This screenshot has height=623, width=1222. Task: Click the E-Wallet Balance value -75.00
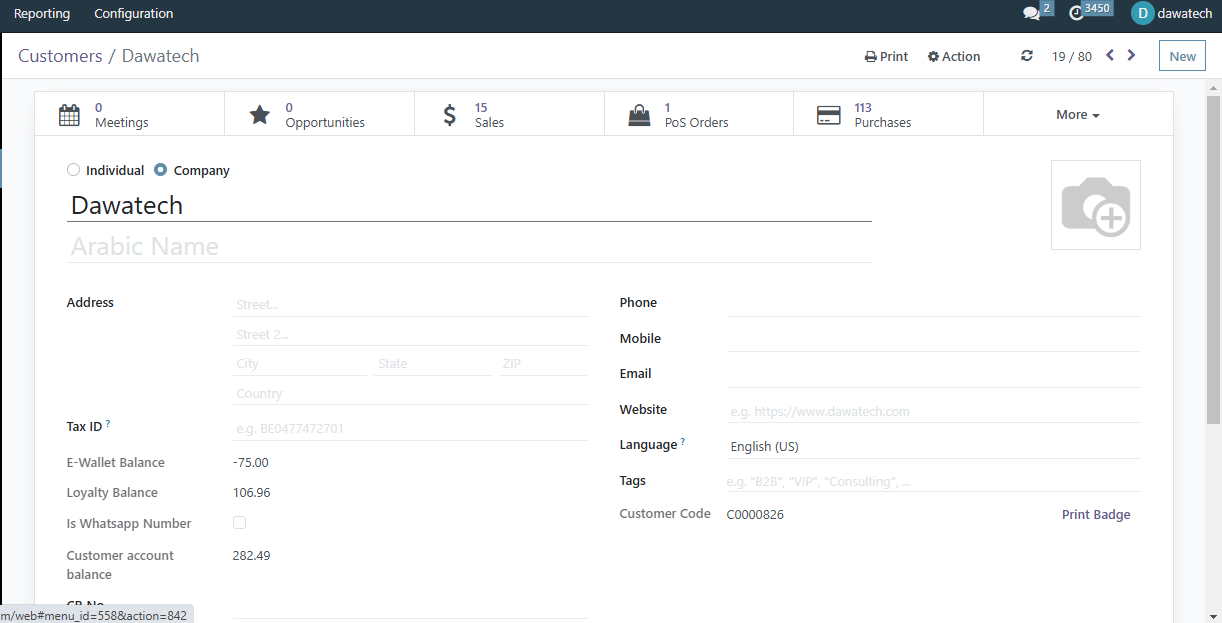coord(250,463)
